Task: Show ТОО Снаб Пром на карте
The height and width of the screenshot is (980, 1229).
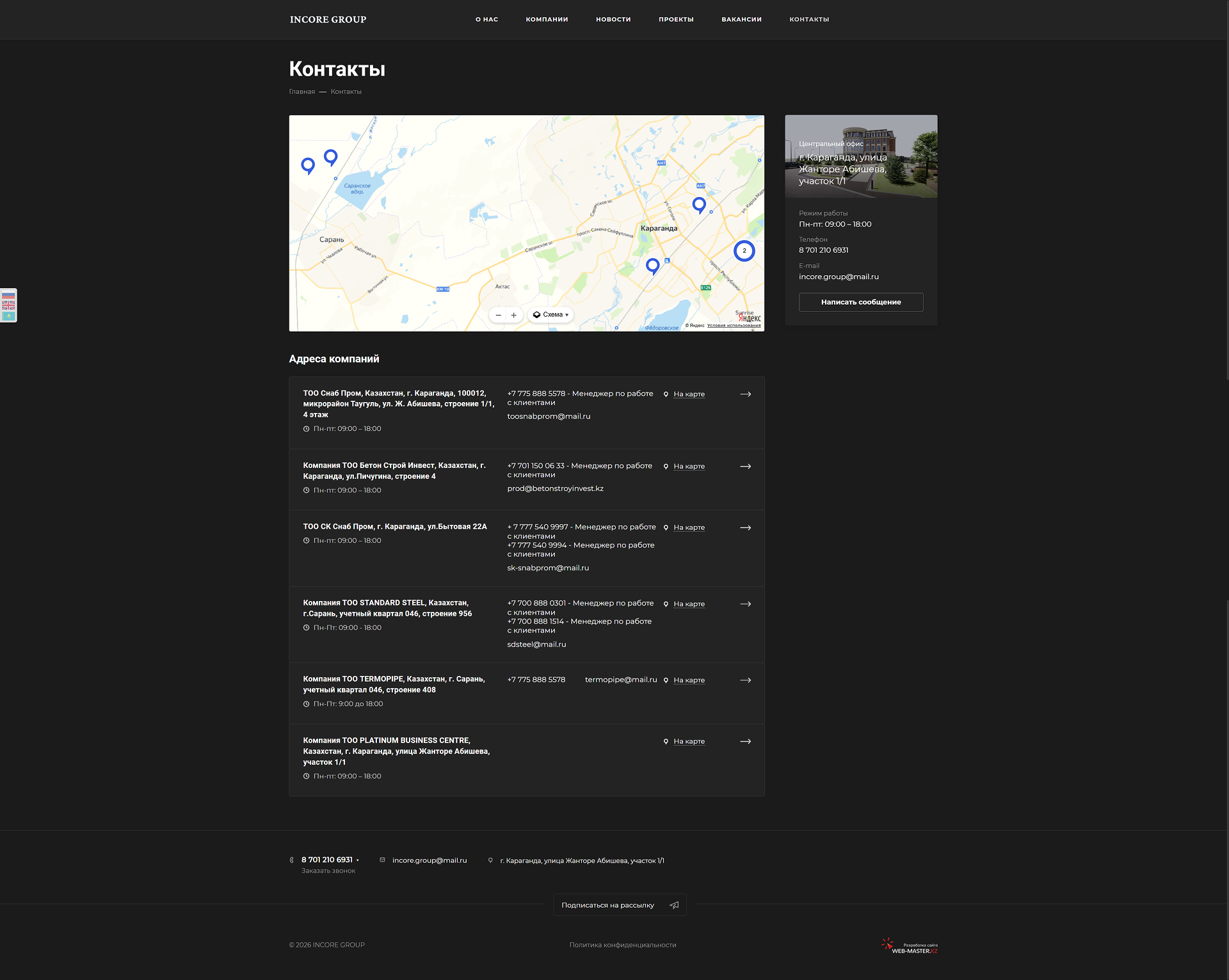Action: [689, 394]
